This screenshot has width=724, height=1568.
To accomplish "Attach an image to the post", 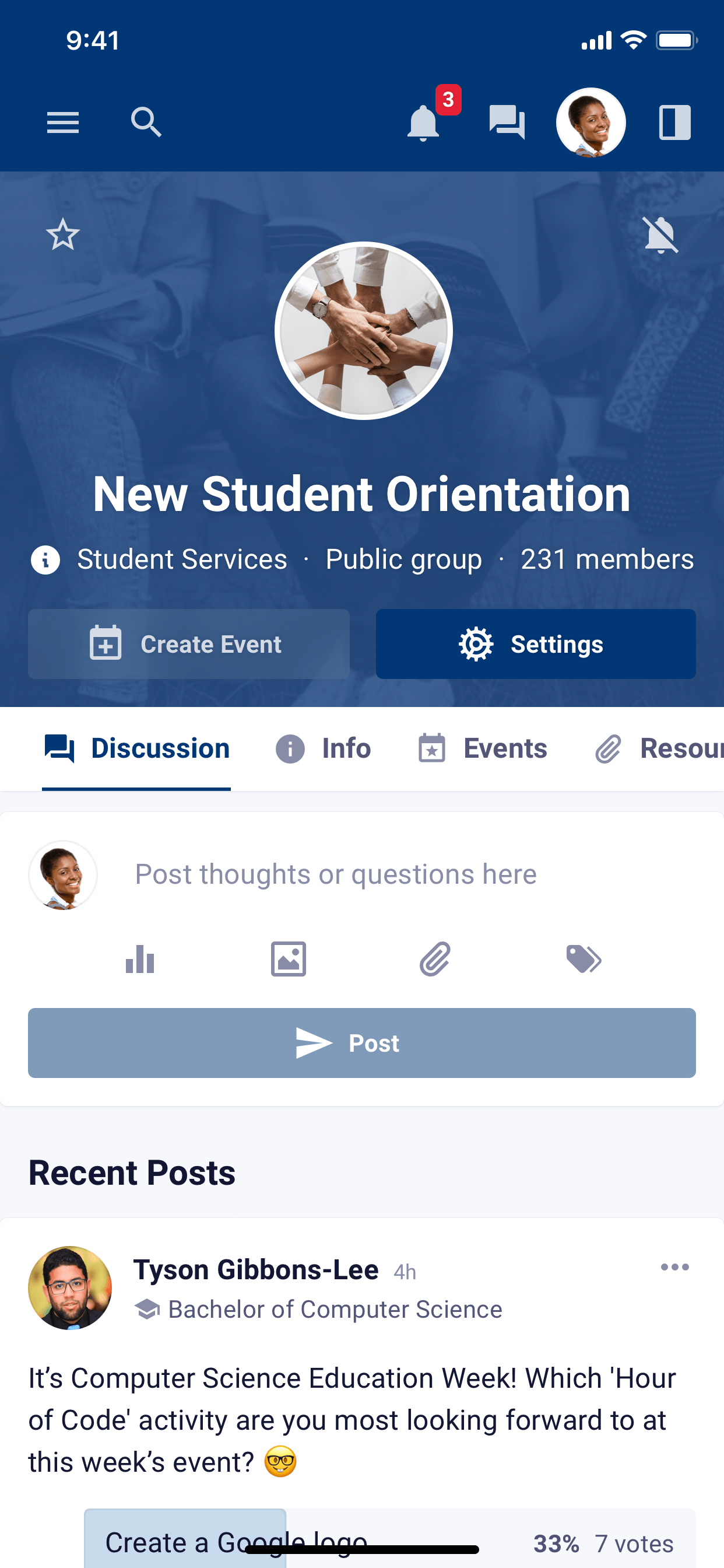I will tap(289, 960).
